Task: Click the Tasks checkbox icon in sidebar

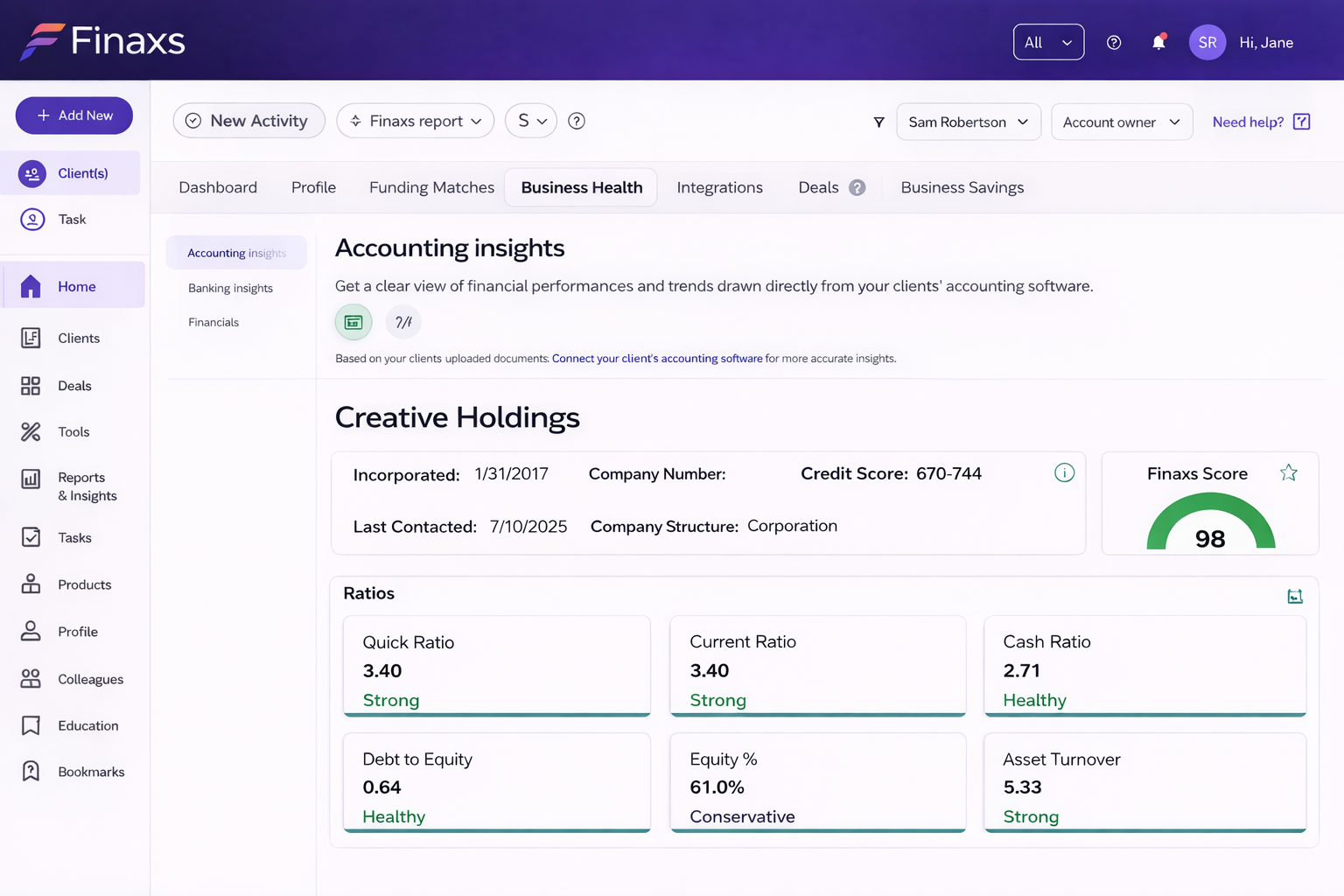Action: point(31,537)
